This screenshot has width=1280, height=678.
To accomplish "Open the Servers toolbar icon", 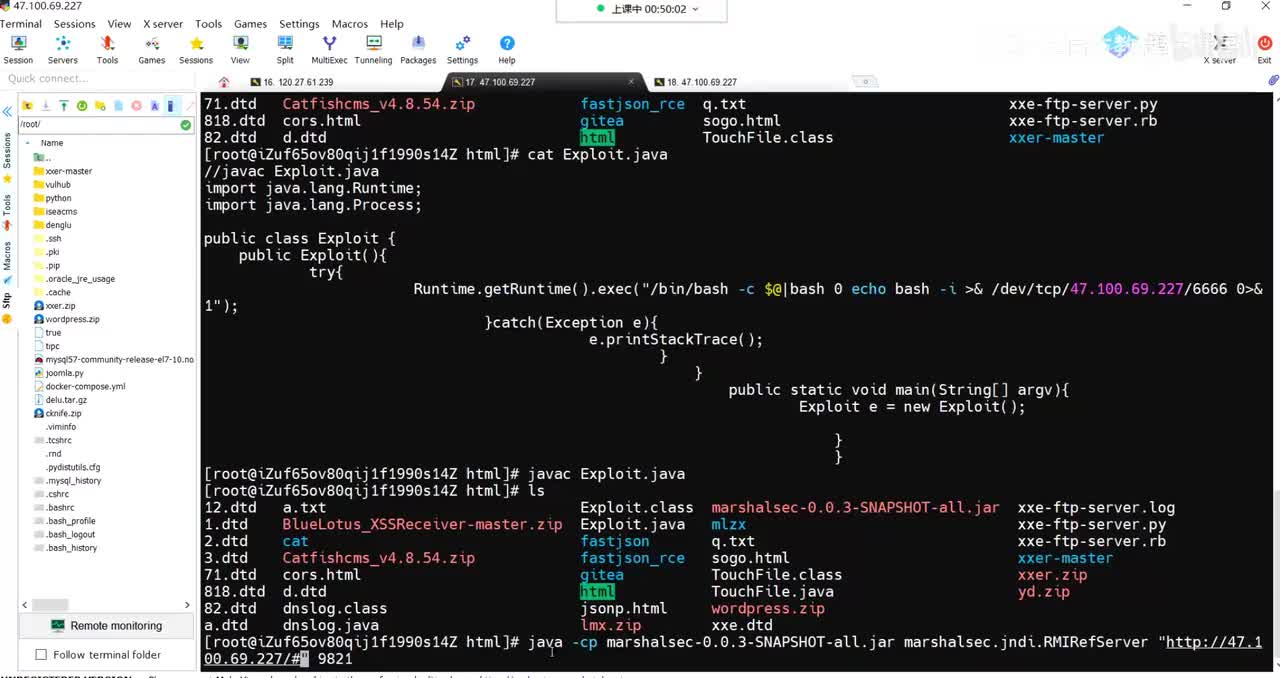I will click(x=62, y=49).
